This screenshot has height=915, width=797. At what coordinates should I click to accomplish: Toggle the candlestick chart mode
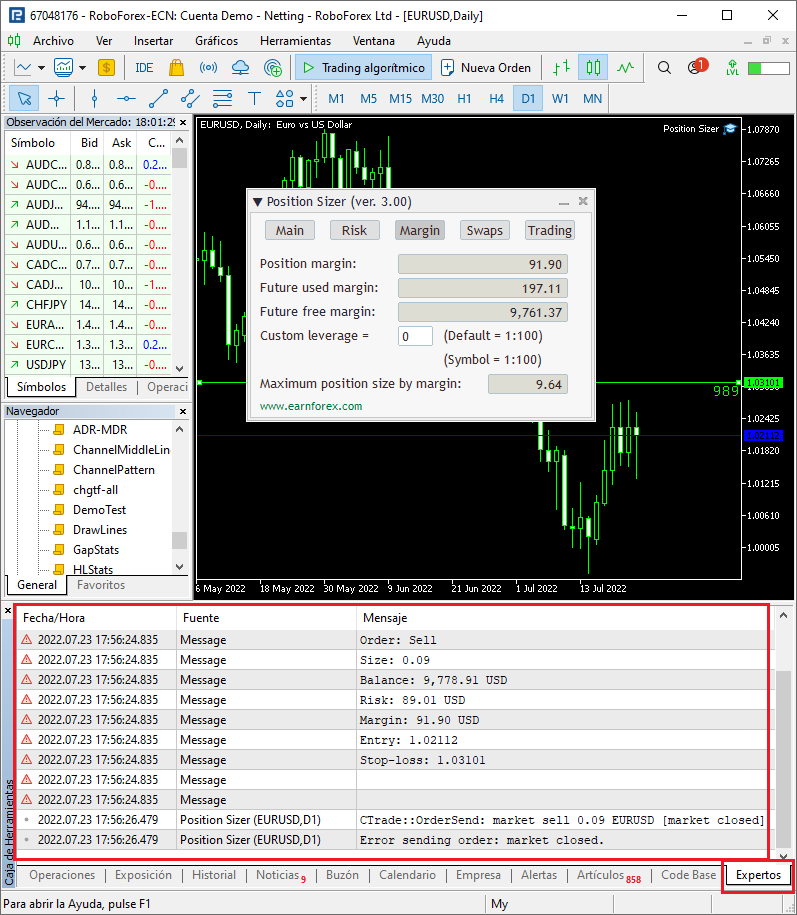[593, 68]
